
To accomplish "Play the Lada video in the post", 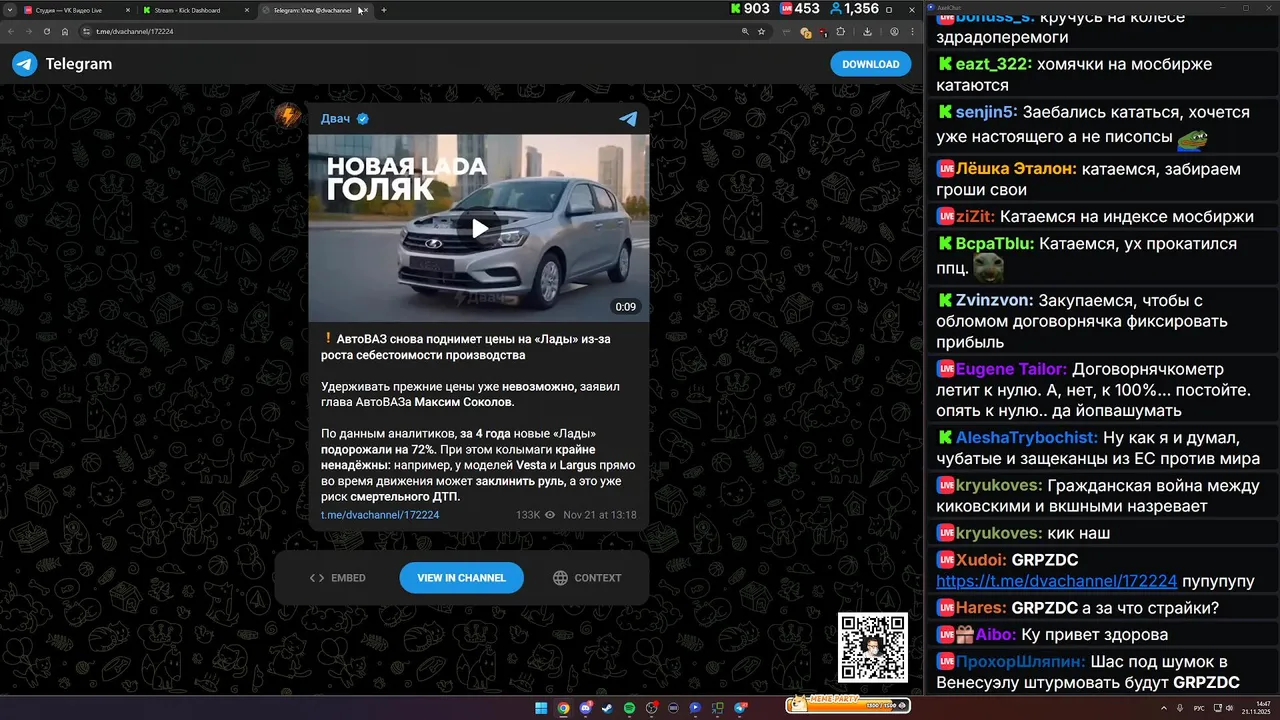I will (479, 228).
